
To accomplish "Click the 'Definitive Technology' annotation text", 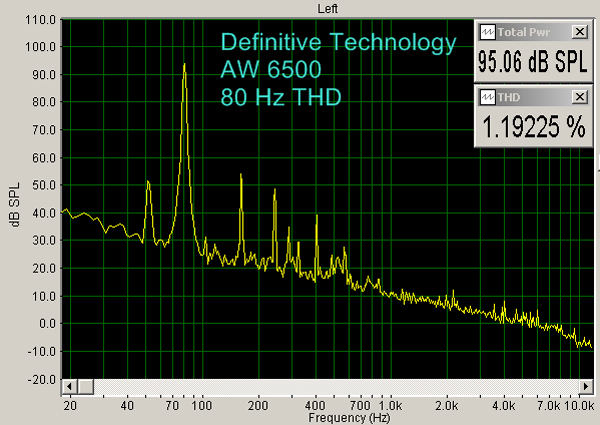I will (x=339, y=42).
